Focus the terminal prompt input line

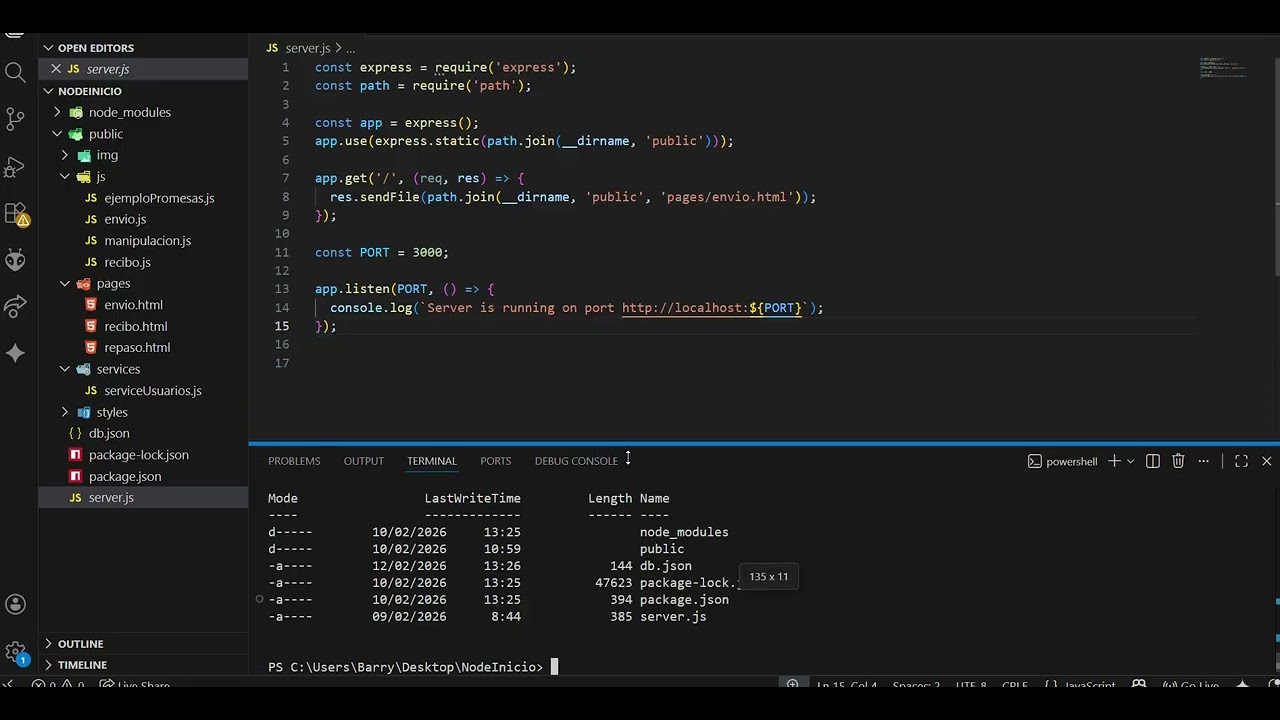tap(555, 667)
